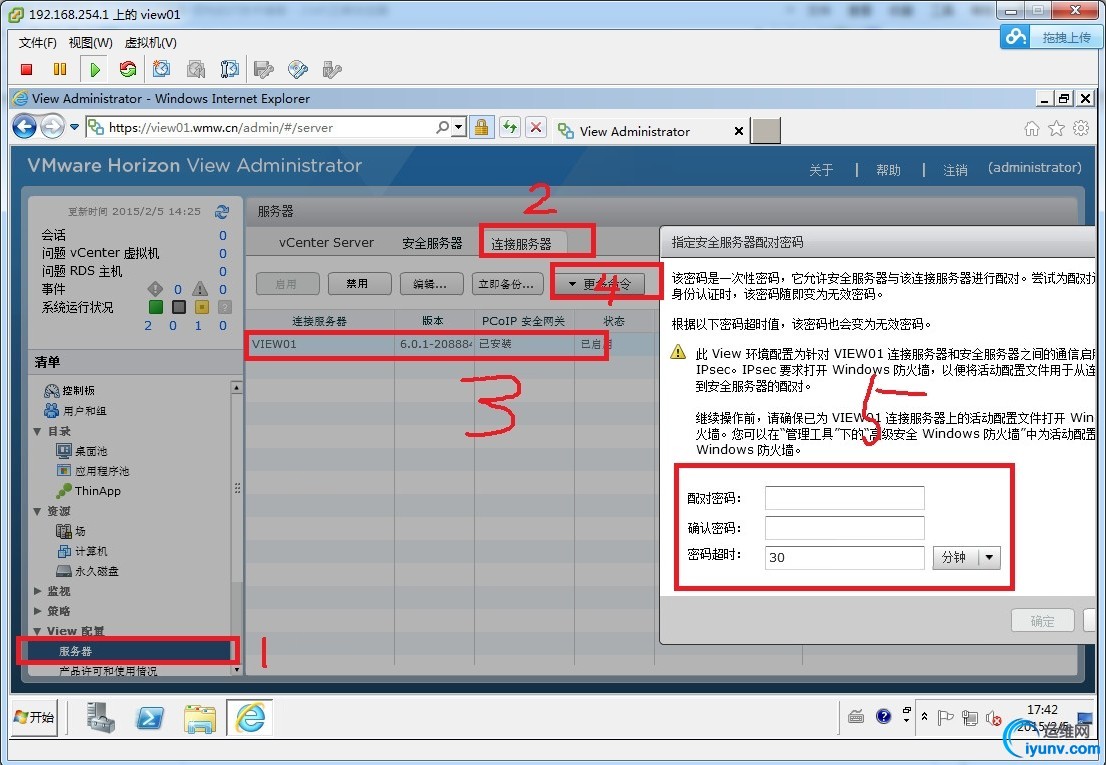Click the CD/DVD device connect icon
This screenshot has height=765, width=1106.
[298, 69]
